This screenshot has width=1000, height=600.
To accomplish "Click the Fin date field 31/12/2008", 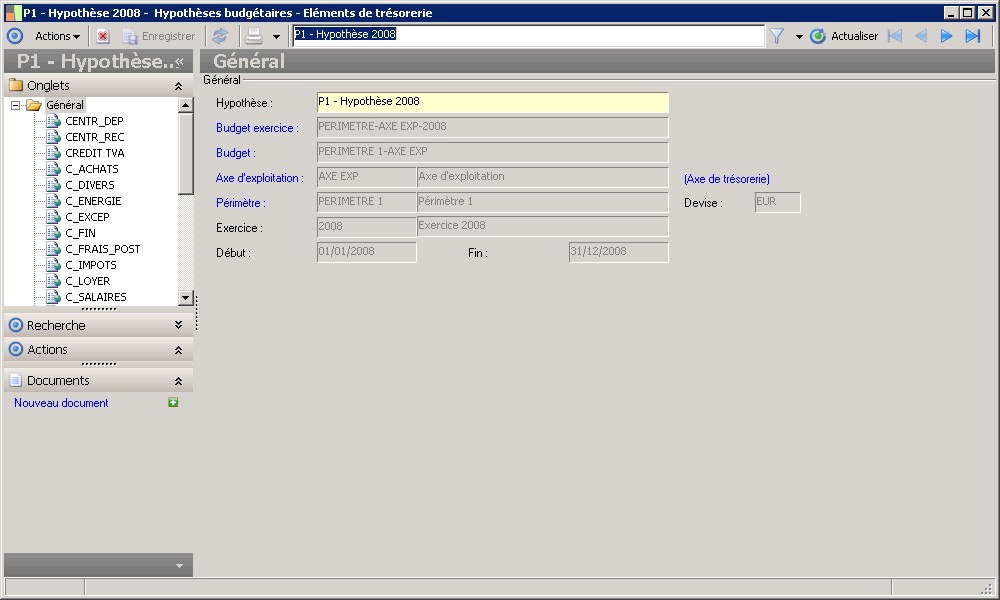I will [619, 252].
